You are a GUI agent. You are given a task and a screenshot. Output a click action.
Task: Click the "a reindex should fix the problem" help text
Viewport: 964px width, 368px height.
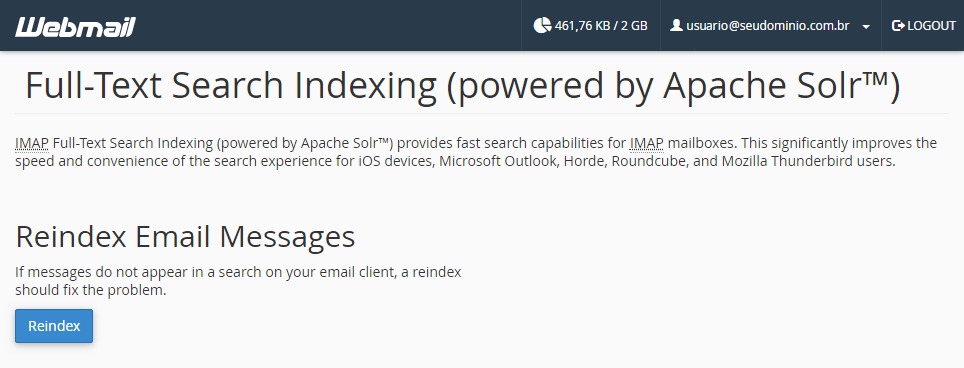pyautogui.click(x=238, y=281)
